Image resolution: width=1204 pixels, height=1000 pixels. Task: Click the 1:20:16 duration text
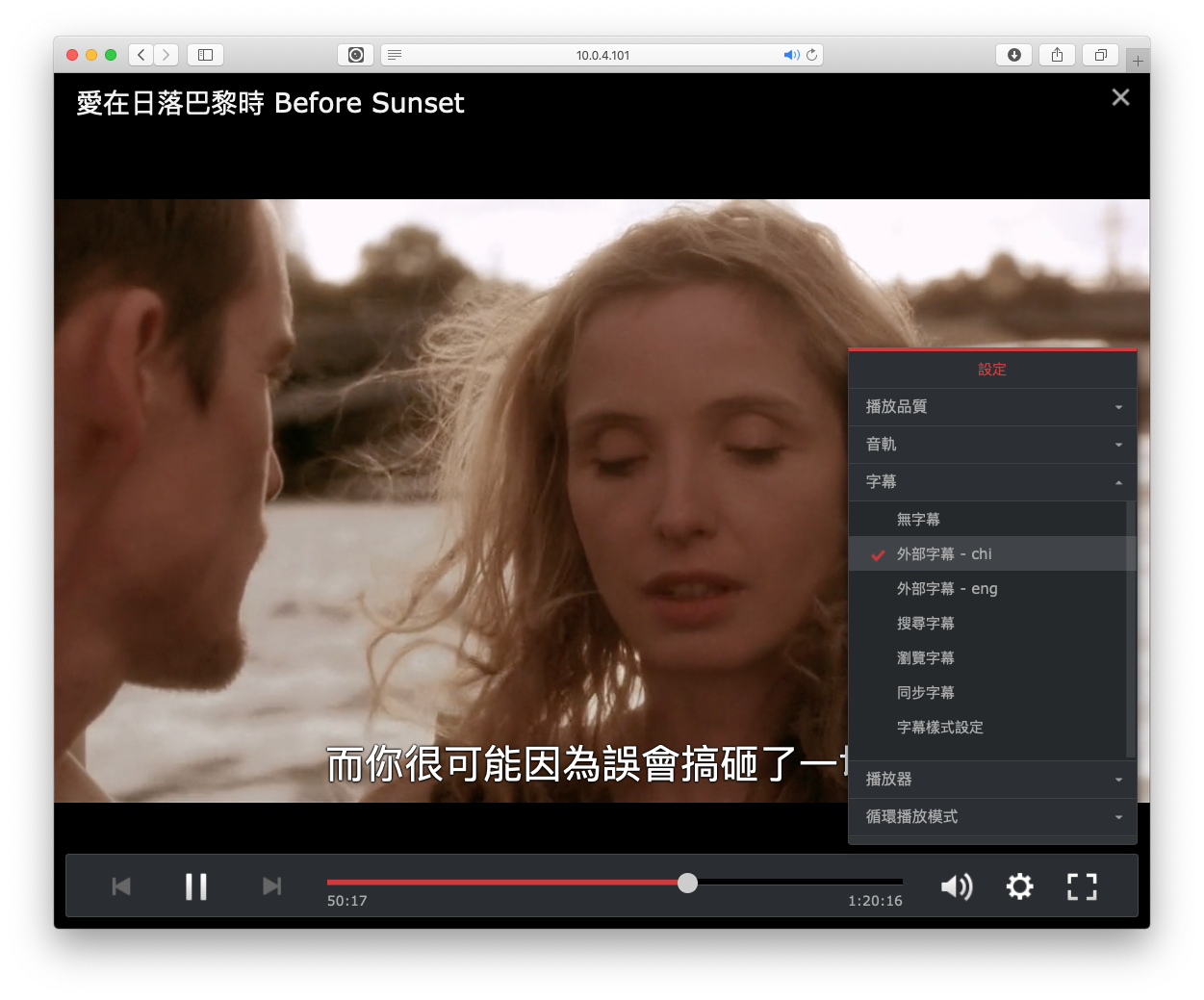pos(875,901)
